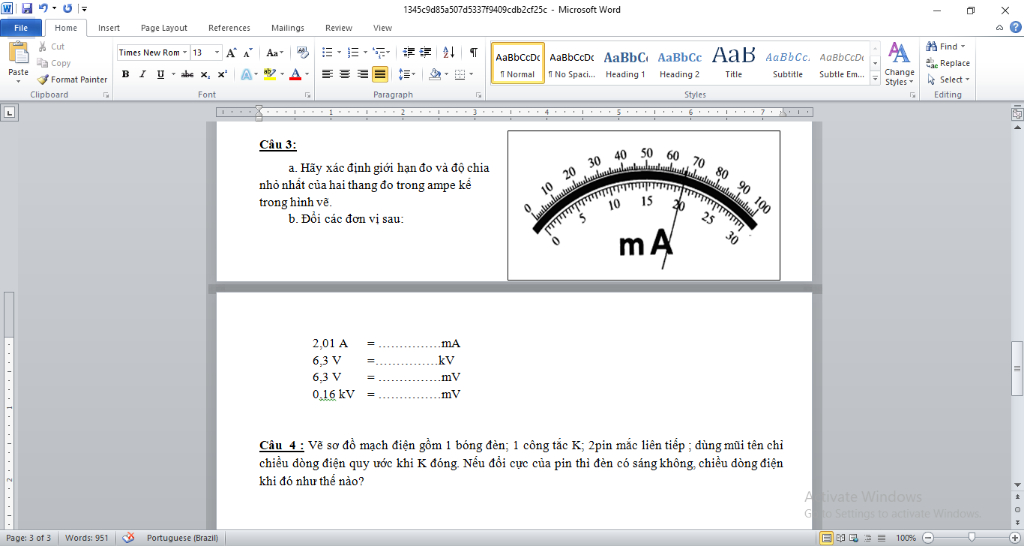
Task: Click the Redo icon in title bar
Action: [67, 9]
